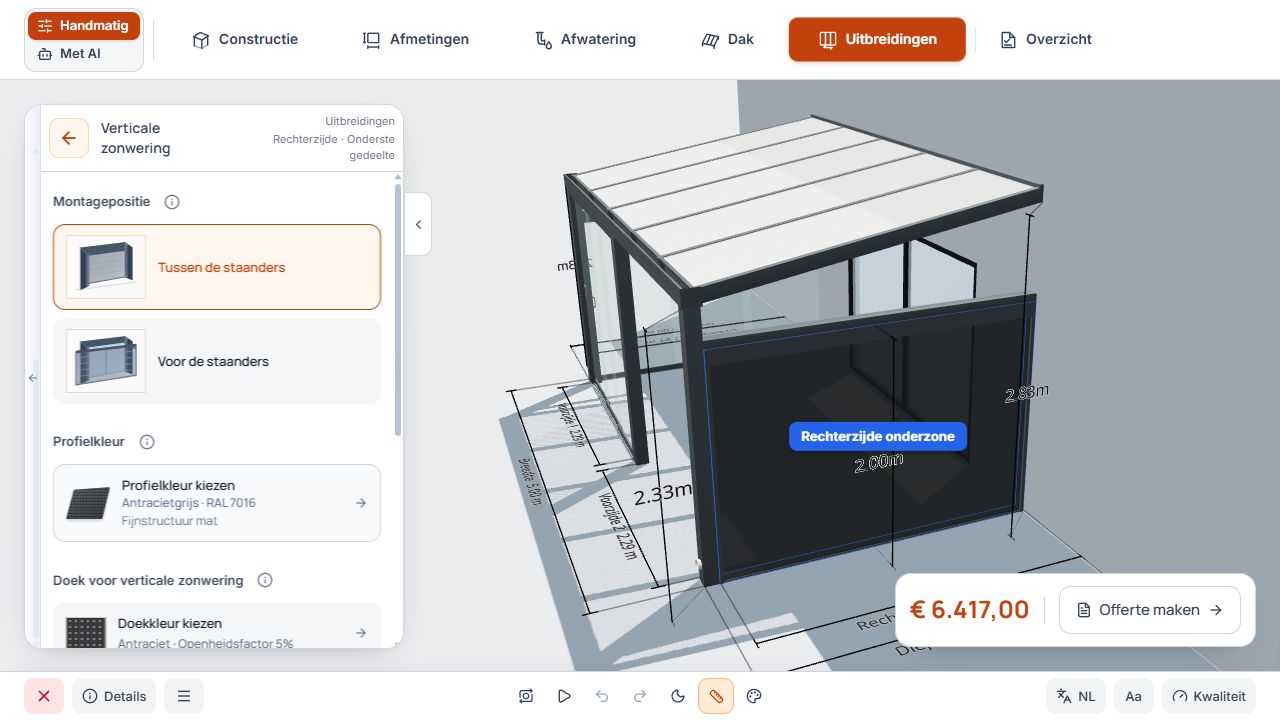The width and height of the screenshot is (1280, 720).
Task: Start the play animation
Action: click(564, 696)
